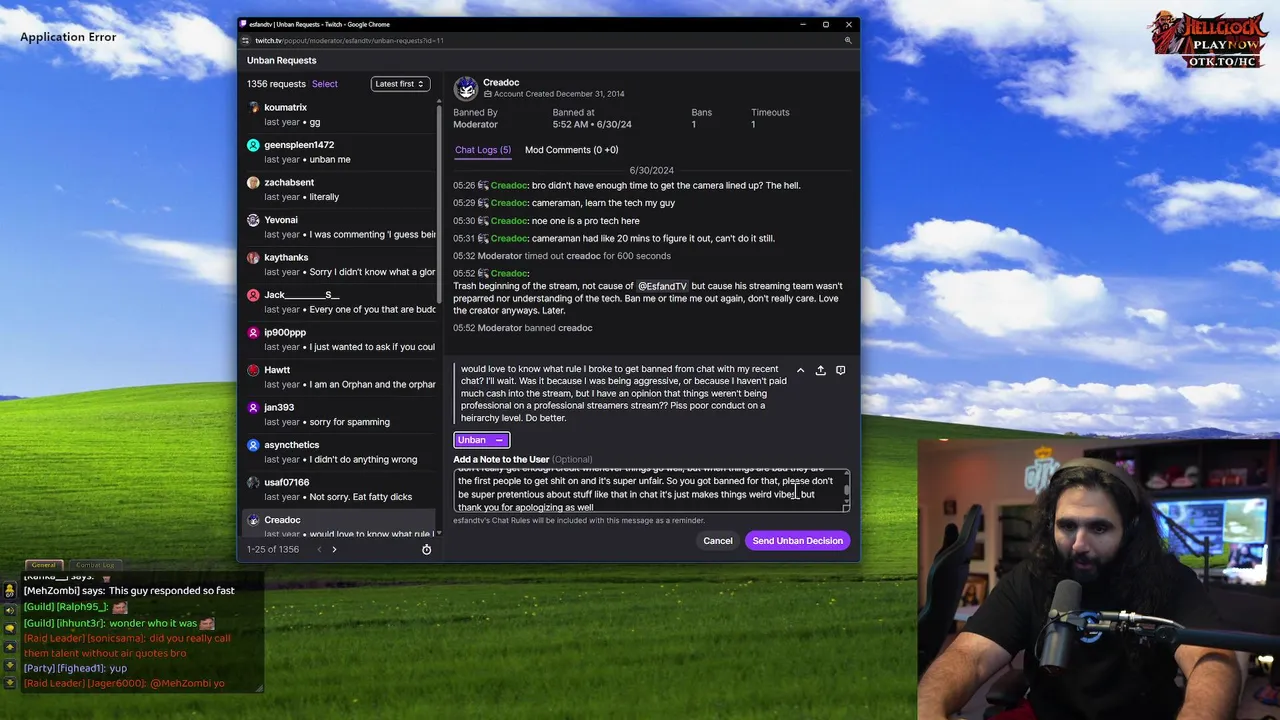This screenshot has height=720, width=1280.
Task: Select geenspleen1472's teal avatar icon
Action: pyautogui.click(x=253, y=145)
